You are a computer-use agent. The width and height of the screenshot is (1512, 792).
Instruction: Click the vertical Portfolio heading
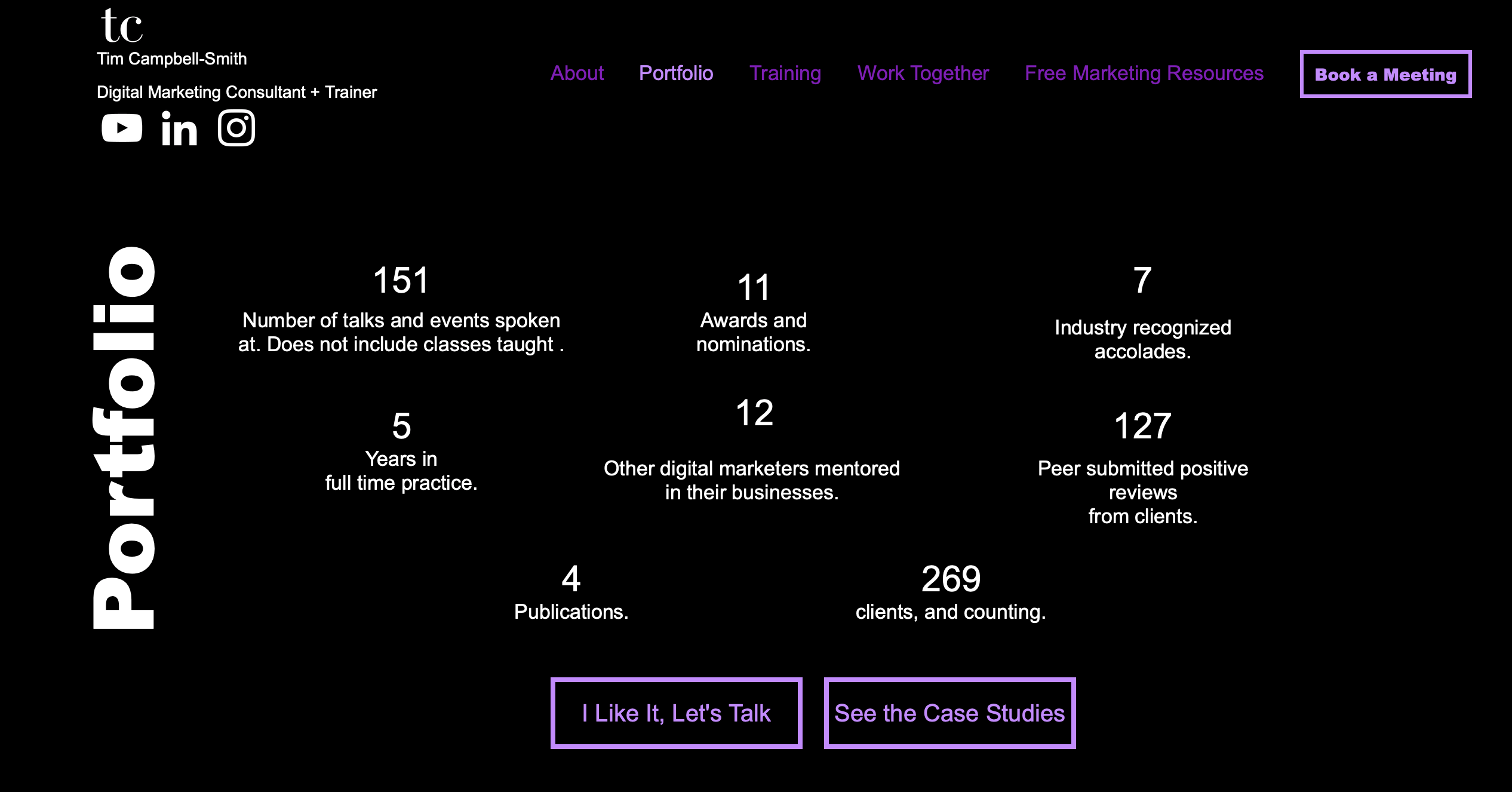124,437
